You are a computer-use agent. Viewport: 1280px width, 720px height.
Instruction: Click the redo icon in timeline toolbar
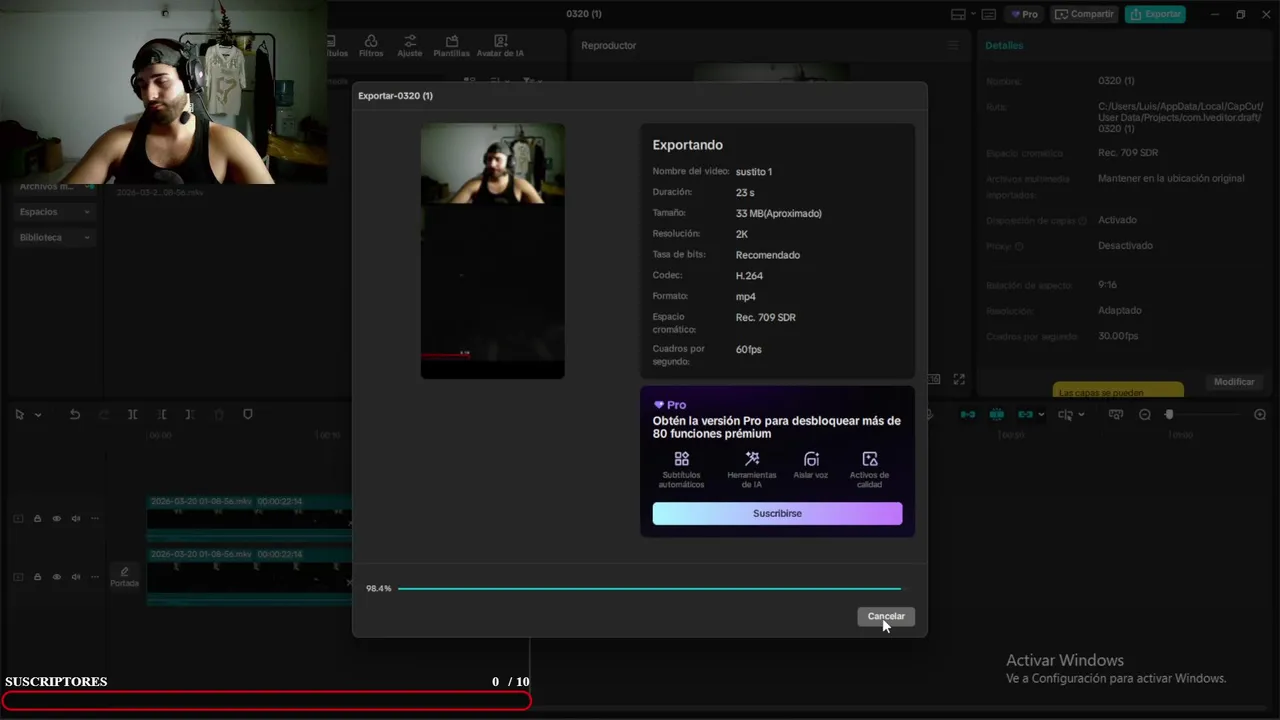103,414
